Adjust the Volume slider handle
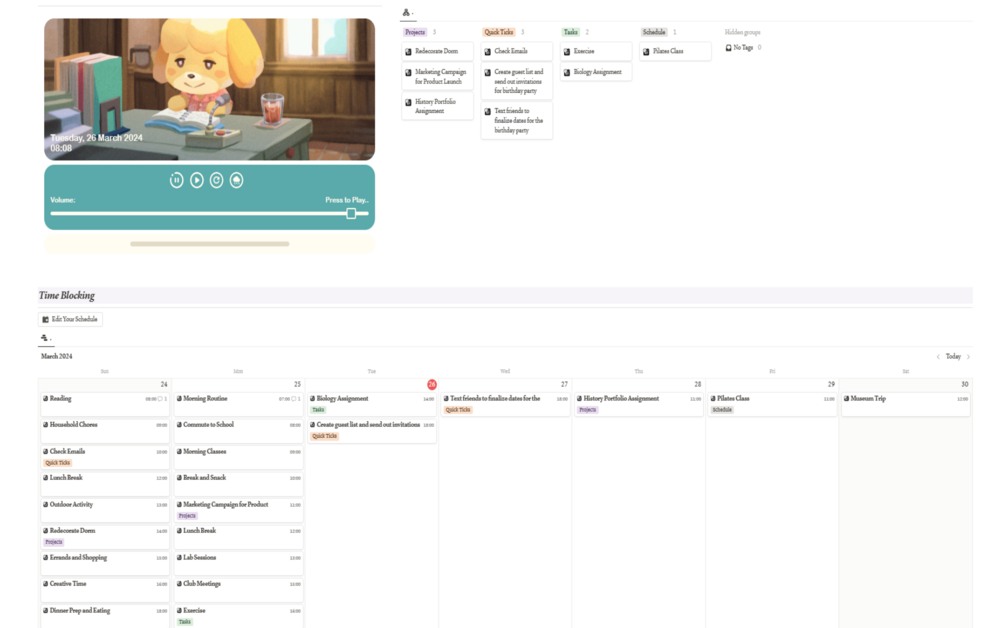 [x=351, y=213]
